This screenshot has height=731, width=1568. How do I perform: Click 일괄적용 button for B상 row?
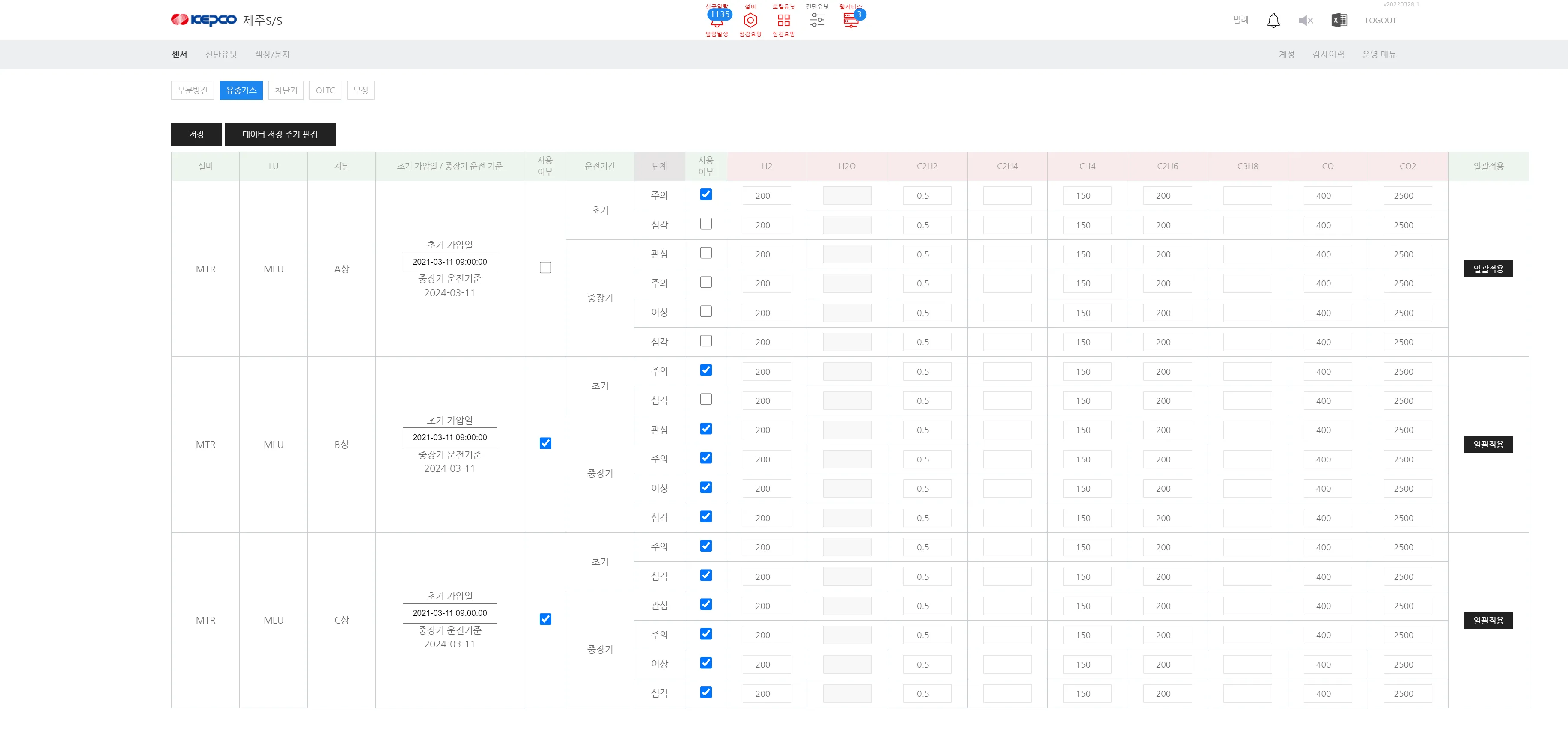coord(1488,444)
